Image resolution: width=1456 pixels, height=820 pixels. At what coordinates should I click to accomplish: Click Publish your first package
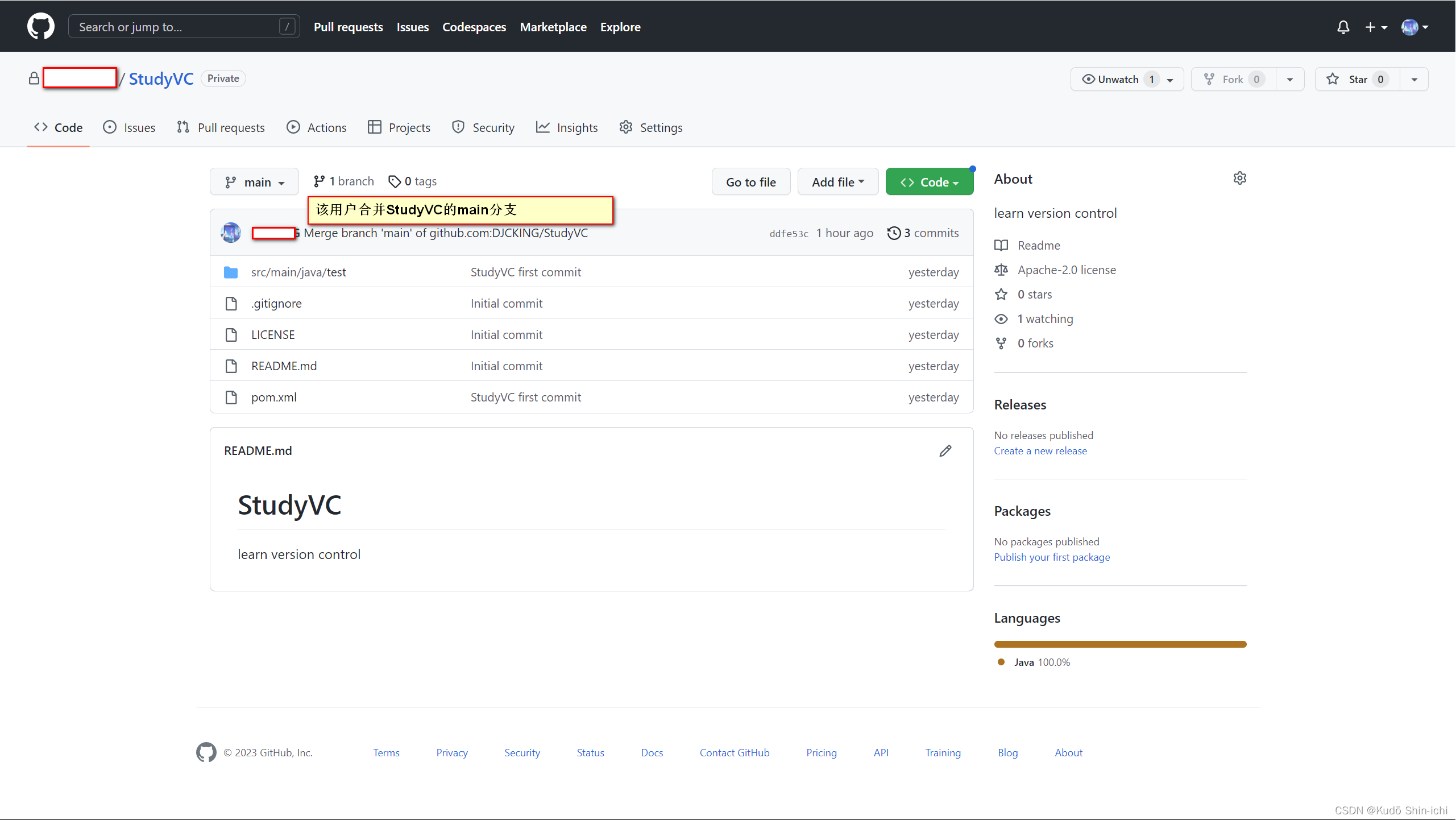coord(1052,557)
